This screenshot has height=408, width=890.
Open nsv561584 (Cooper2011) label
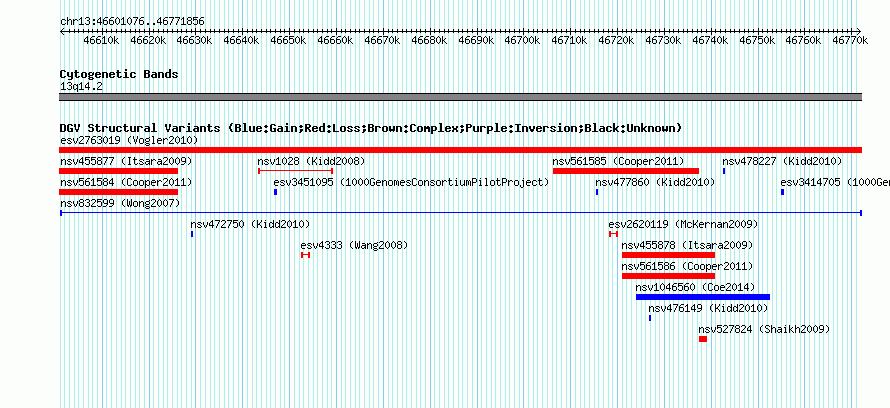[x=126, y=182]
